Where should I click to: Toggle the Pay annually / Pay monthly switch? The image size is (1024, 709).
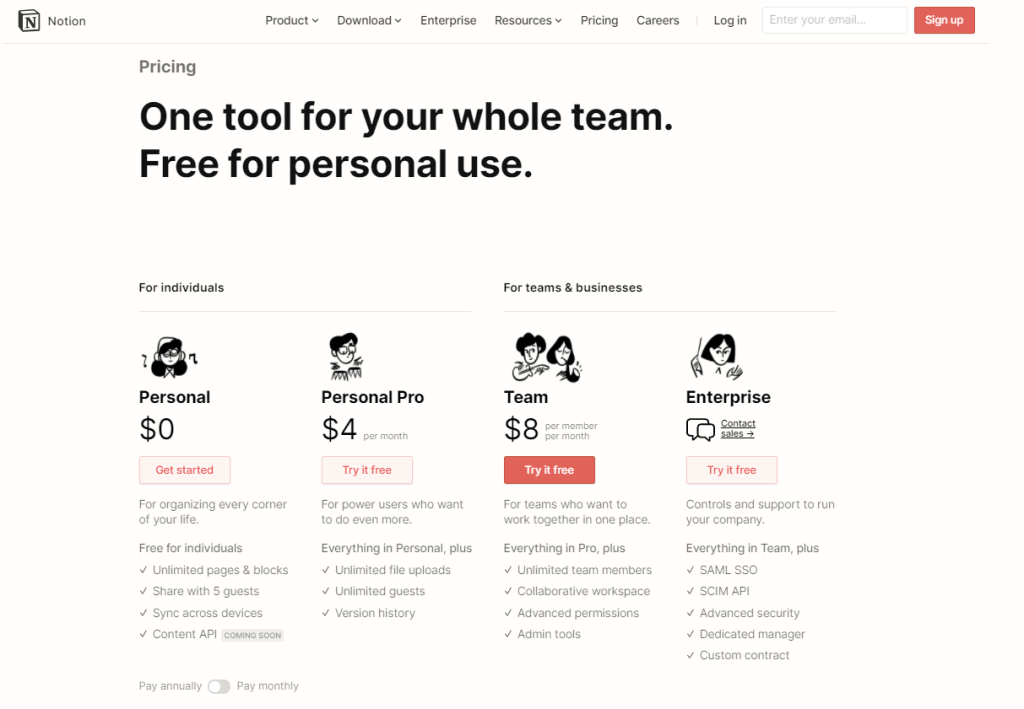219,687
